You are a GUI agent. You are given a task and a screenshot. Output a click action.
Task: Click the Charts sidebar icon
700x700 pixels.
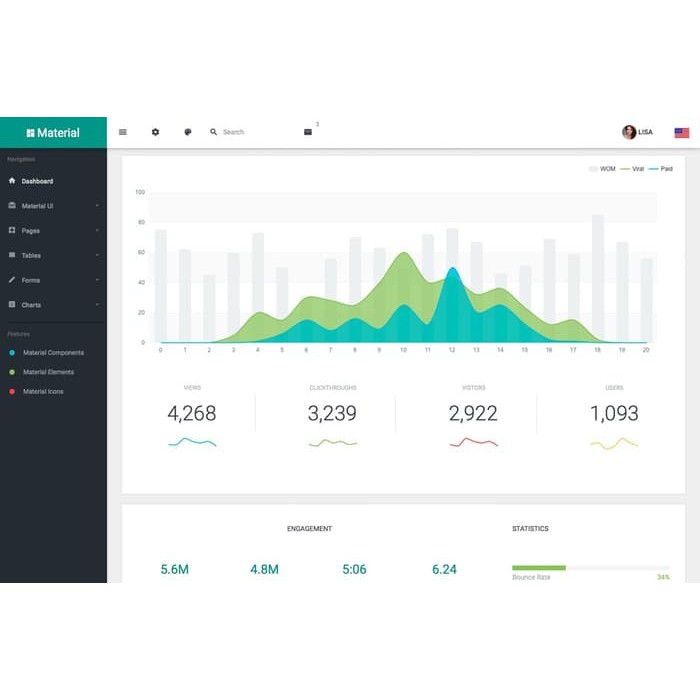pyautogui.click(x=12, y=304)
